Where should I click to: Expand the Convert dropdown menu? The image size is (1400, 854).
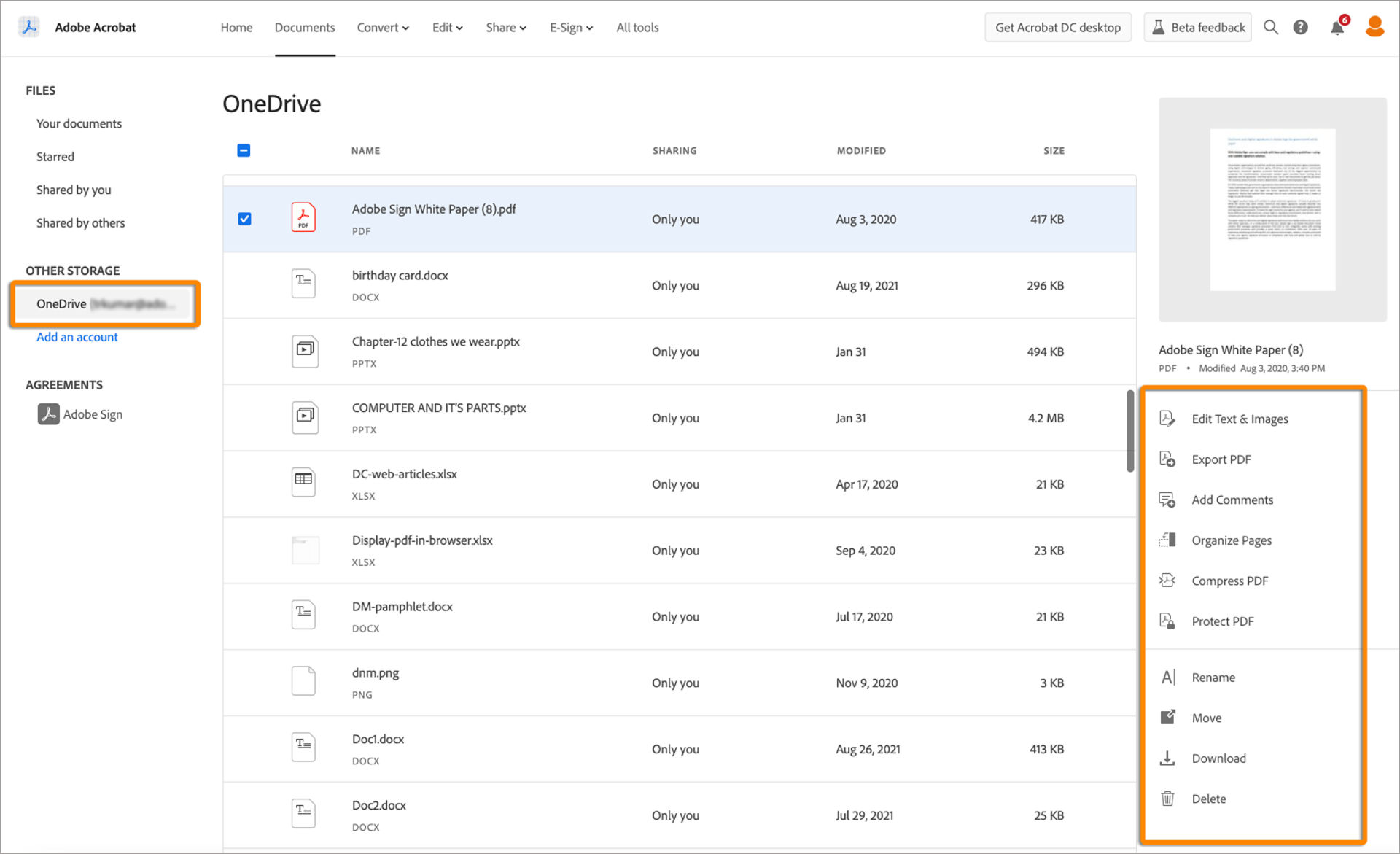tap(383, 28)
